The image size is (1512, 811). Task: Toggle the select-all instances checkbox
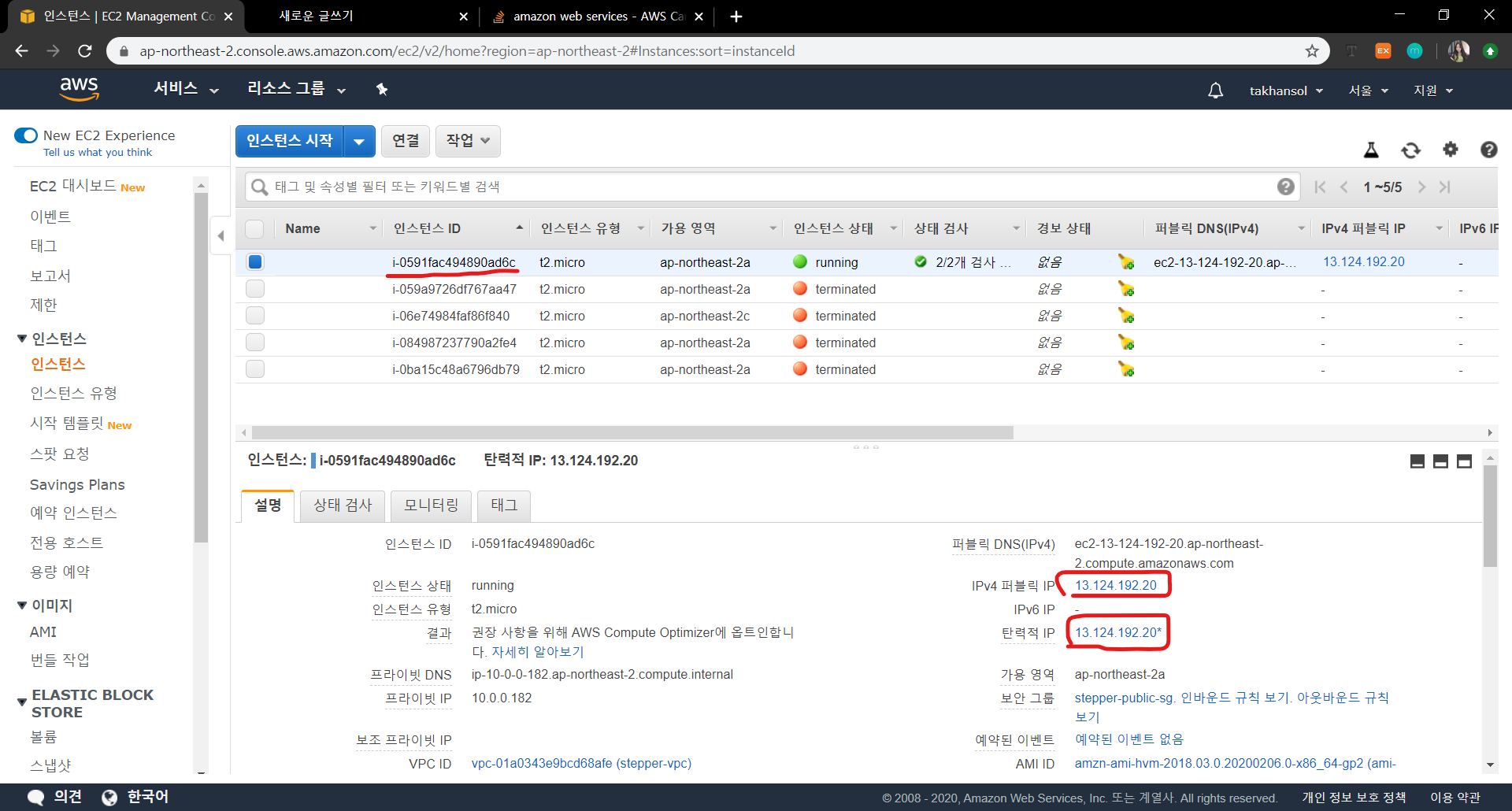click(254, 228)
